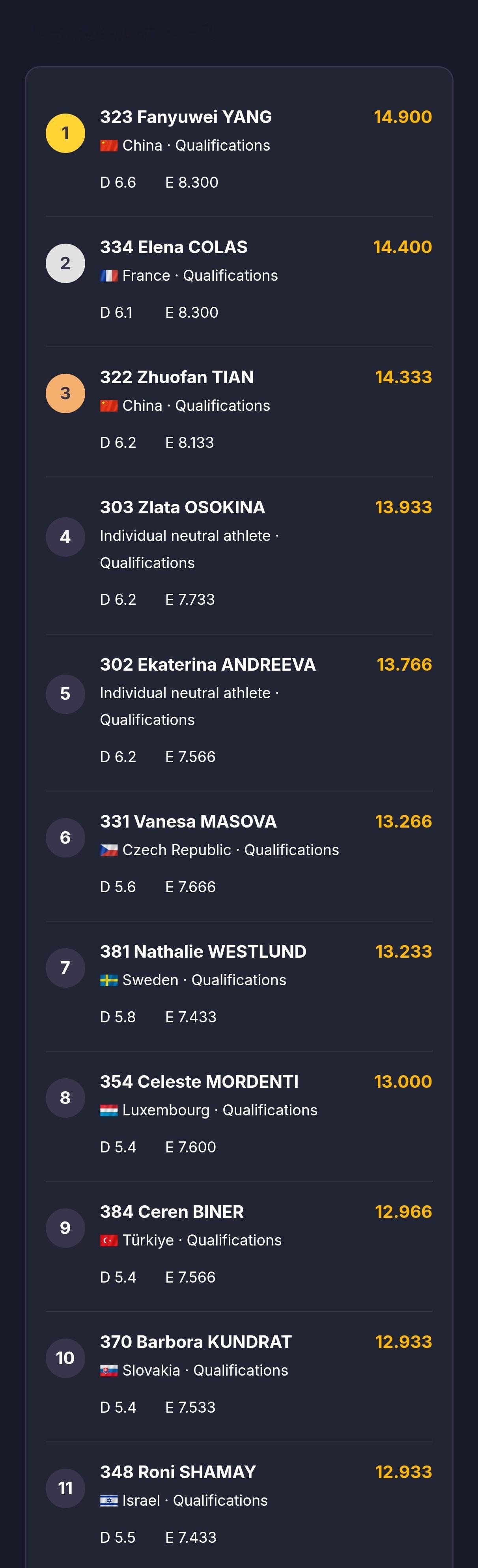
Task: Click China flag beside Fanyuwei YANG
Action: pos(109,145)
